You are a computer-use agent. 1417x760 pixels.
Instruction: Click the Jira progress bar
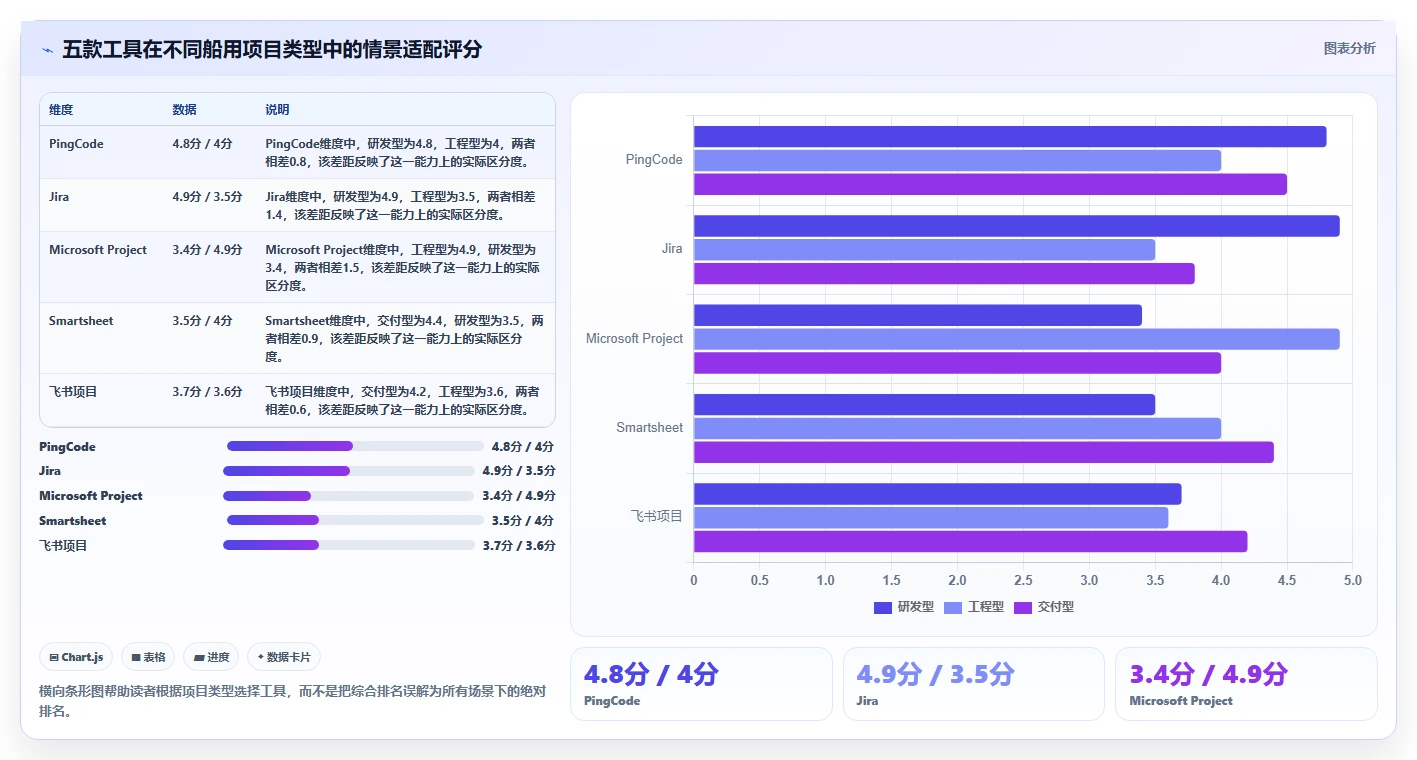click(x=349, y=471)
